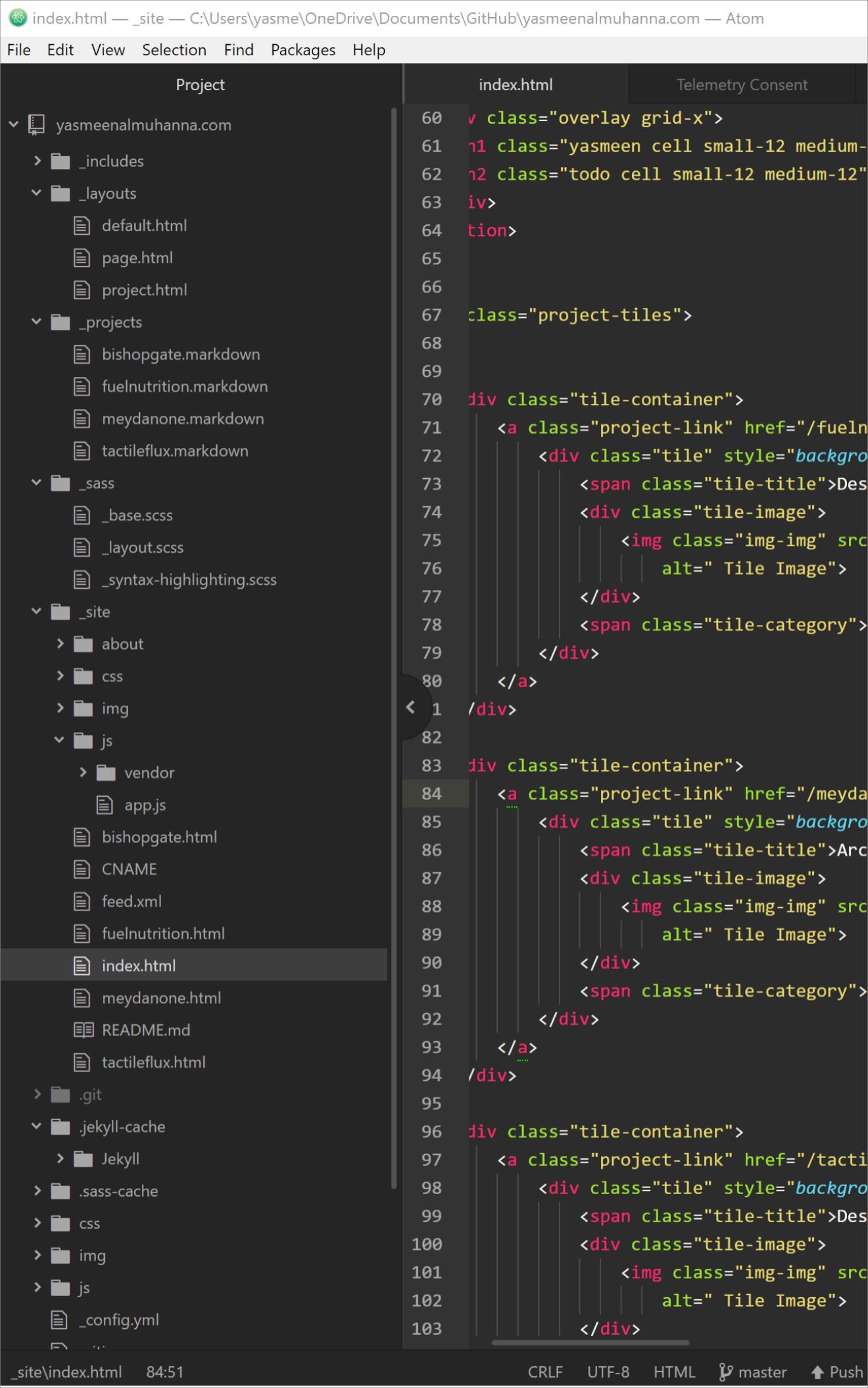868x1388 pixels.
Task: Expand the root-level css folder
Action: [x=37, y=1223]
